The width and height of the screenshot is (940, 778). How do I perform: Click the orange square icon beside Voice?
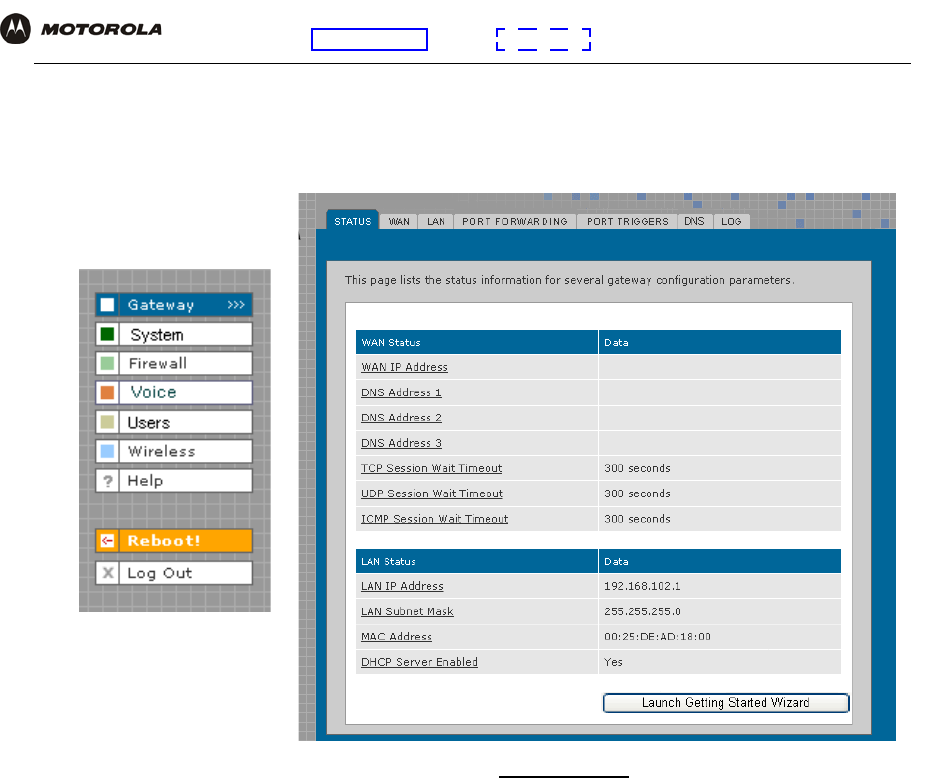[107, 393]
